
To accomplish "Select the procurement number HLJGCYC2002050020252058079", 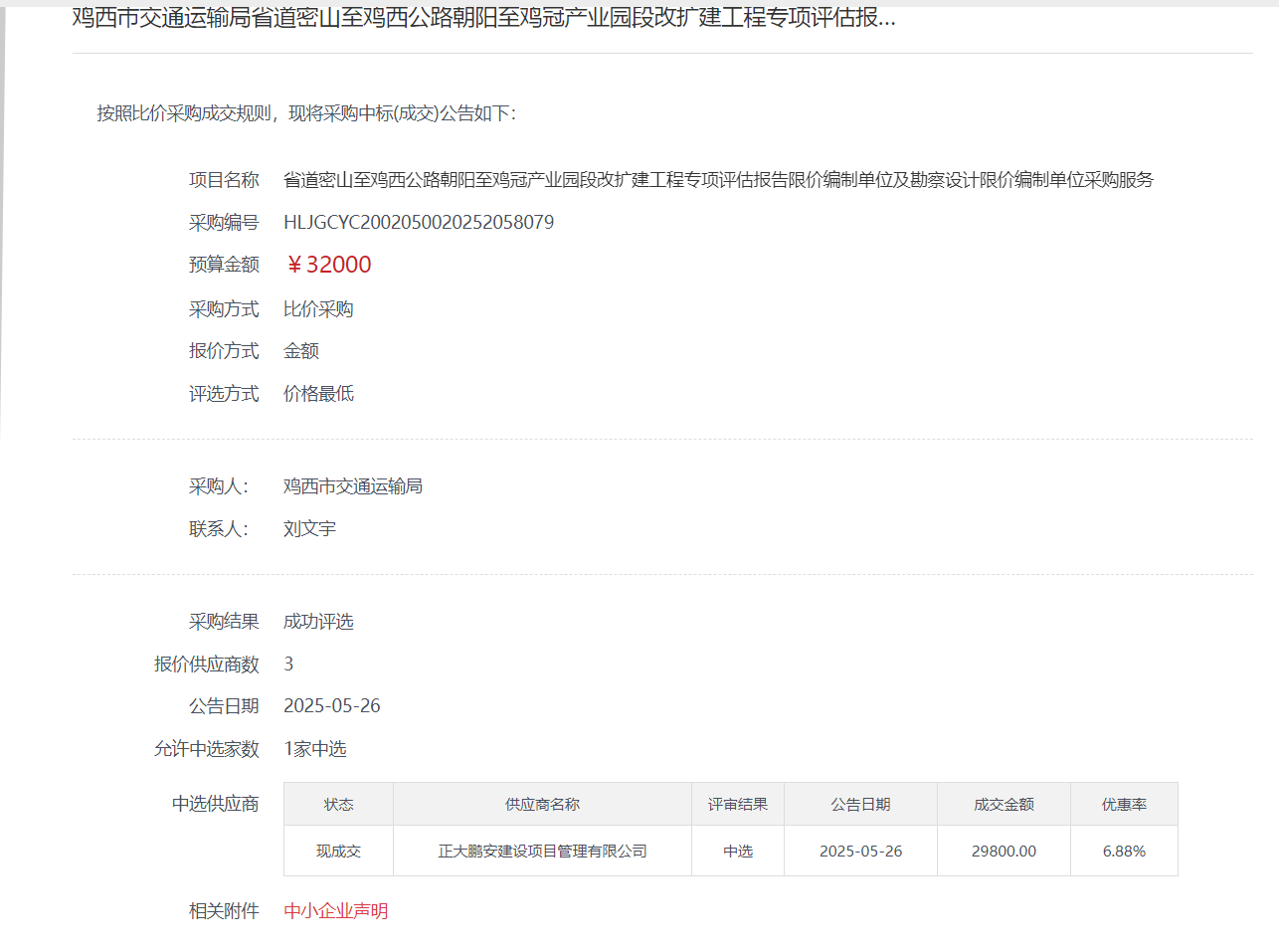I will point(419,223).
